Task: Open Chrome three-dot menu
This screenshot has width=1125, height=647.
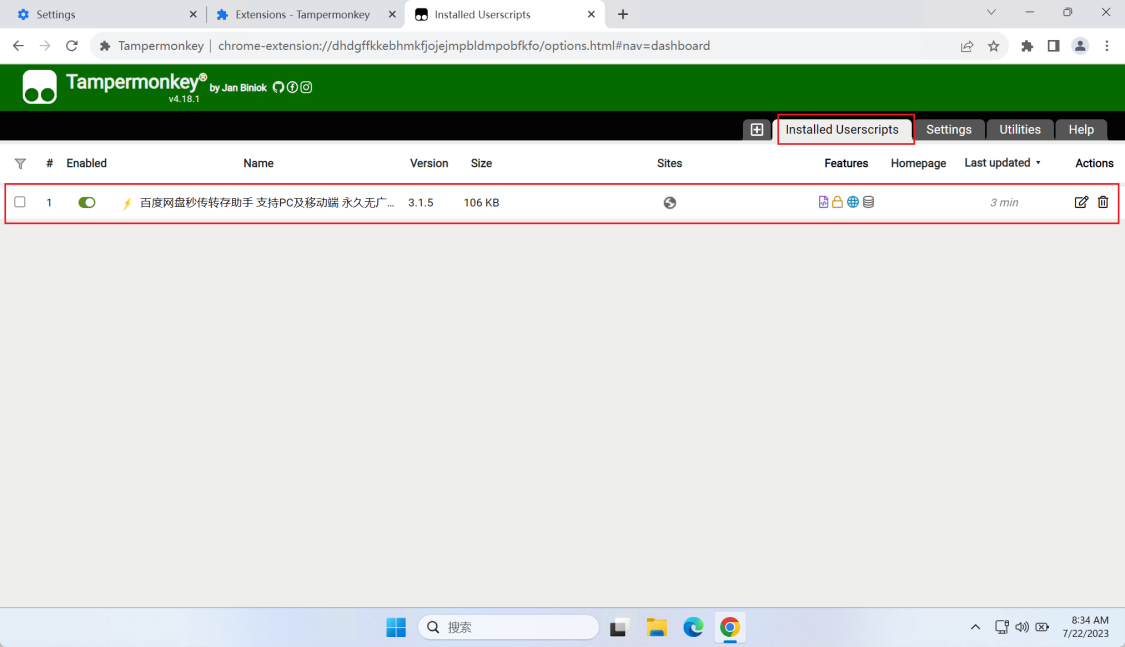Action: pos(1107,46)
